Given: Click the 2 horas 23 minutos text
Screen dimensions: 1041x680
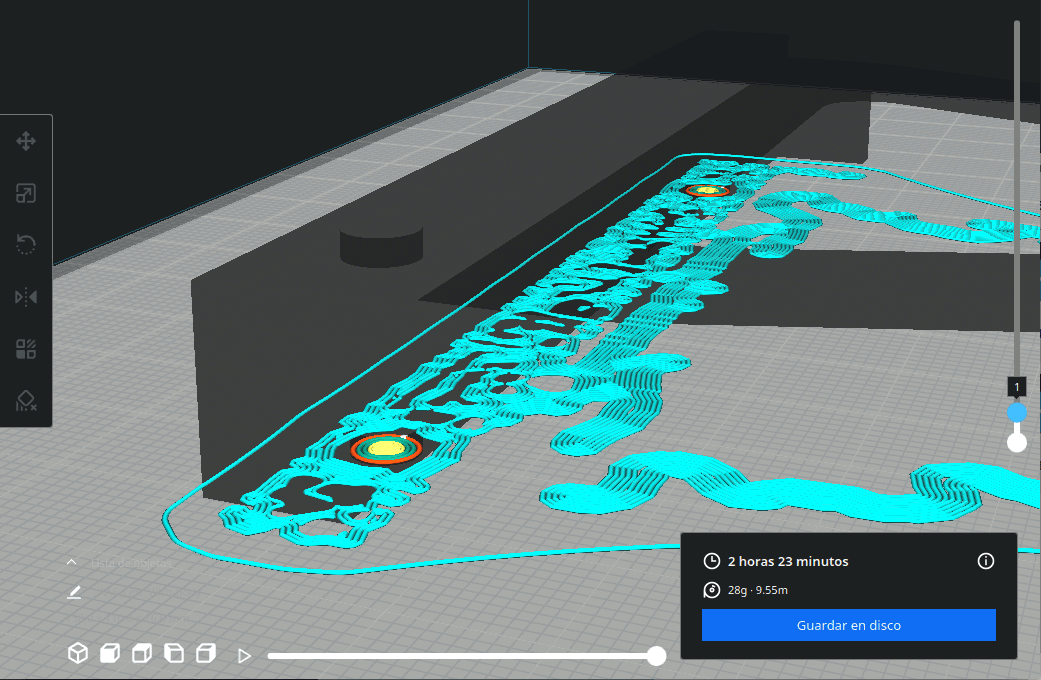Looking at the screenshot, I should [x=788, y=561].
